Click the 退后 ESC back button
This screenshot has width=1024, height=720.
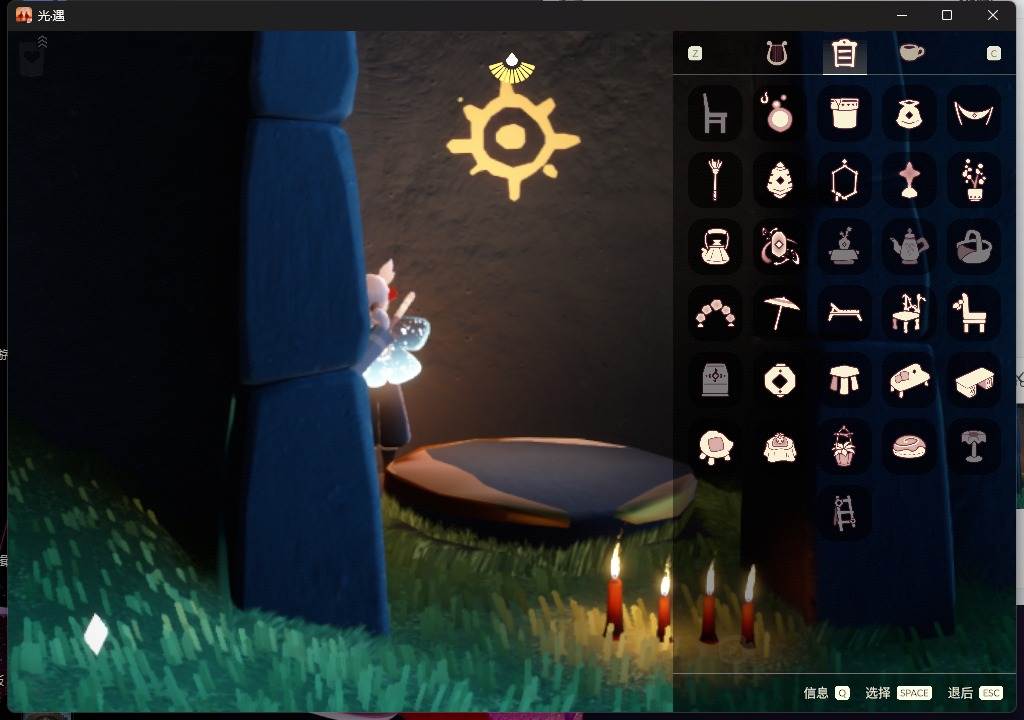[975, 693]
